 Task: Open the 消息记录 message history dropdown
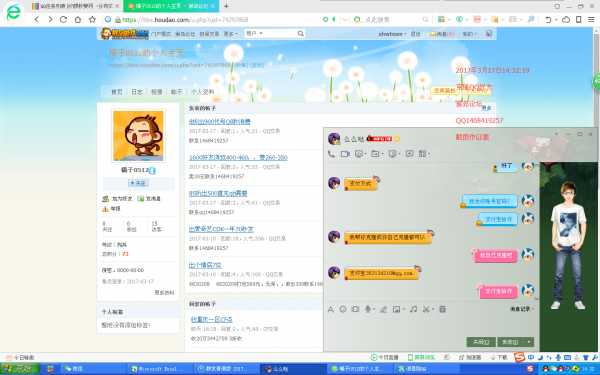(522, 309)
